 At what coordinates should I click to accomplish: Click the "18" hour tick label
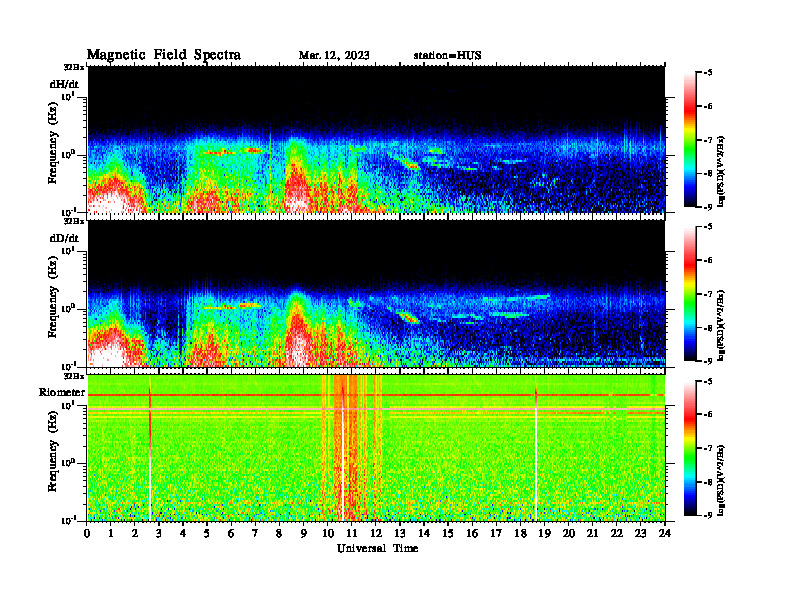coord(520,534)
